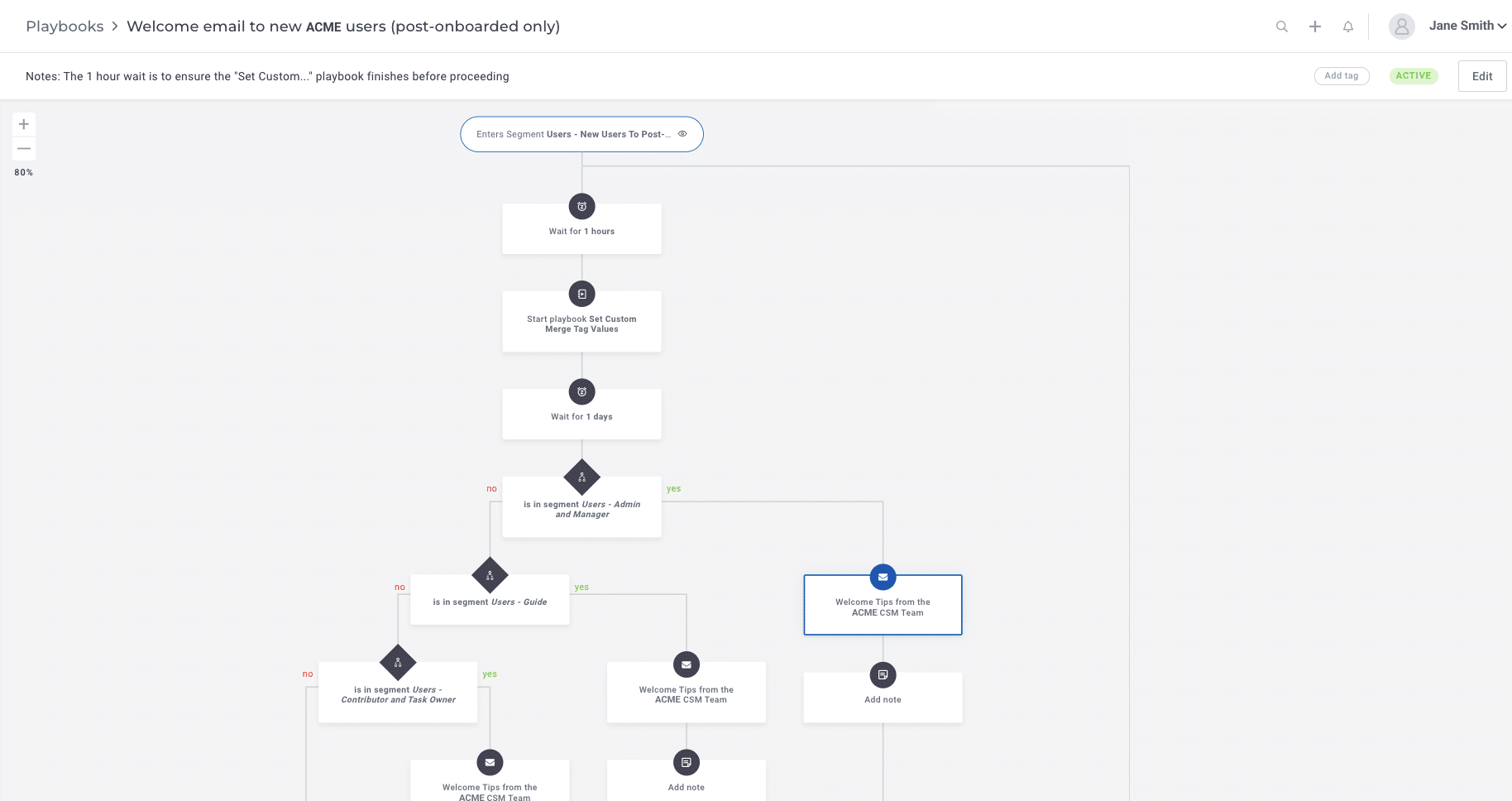Click the notifications bell icon
Image resolution: width=1512 pixels, height=801 pixels.
click(1348, 26)
